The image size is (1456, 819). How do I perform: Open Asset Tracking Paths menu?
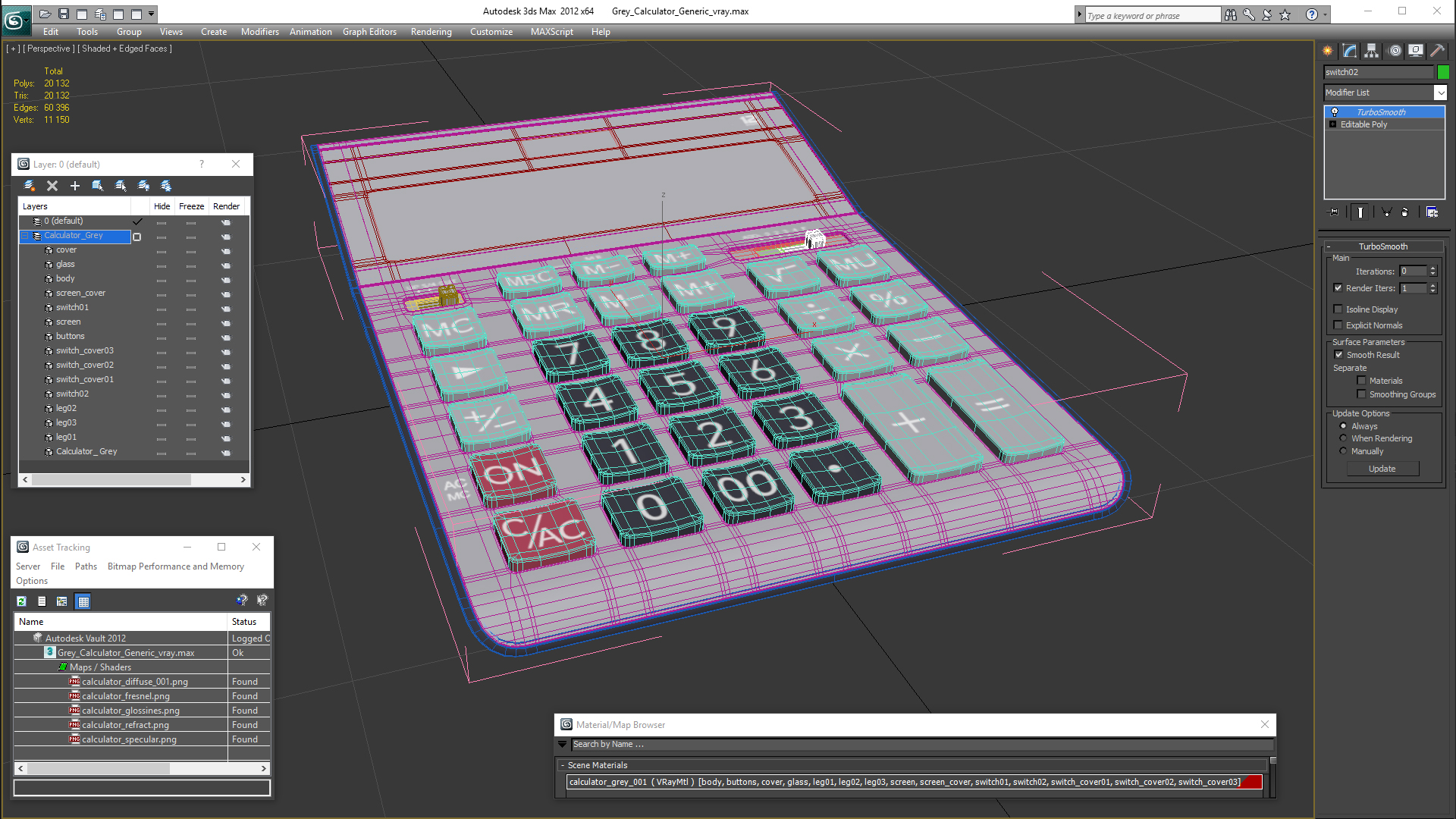[x=86, y=566]
